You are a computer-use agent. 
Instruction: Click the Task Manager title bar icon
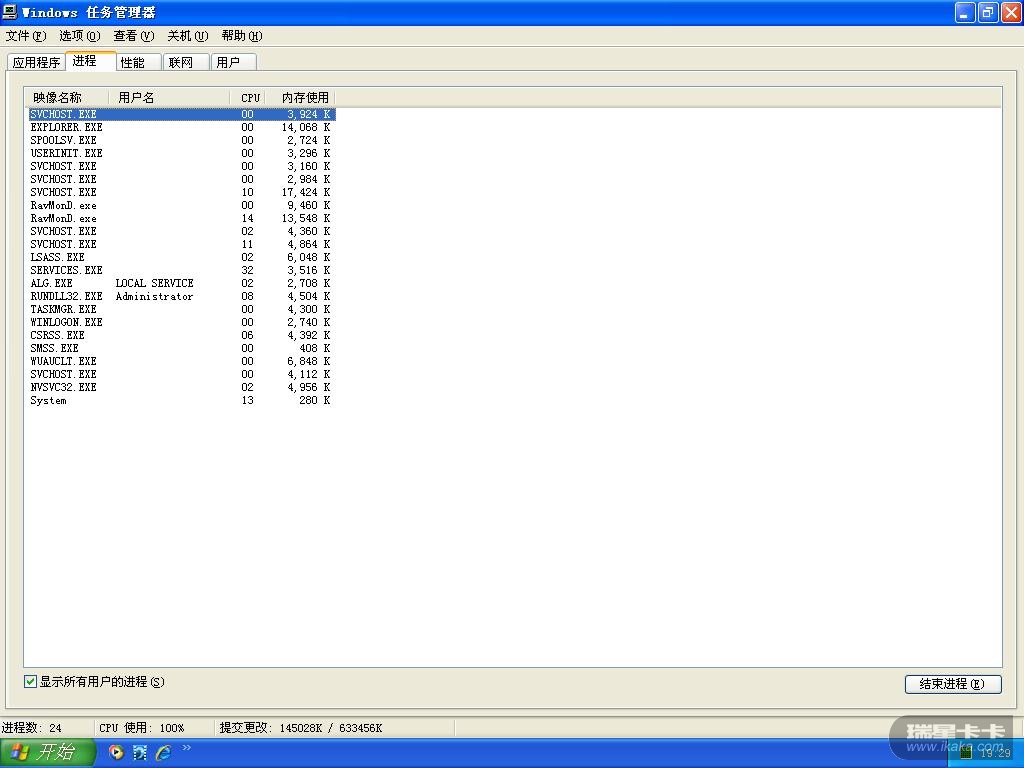[9, 12]
